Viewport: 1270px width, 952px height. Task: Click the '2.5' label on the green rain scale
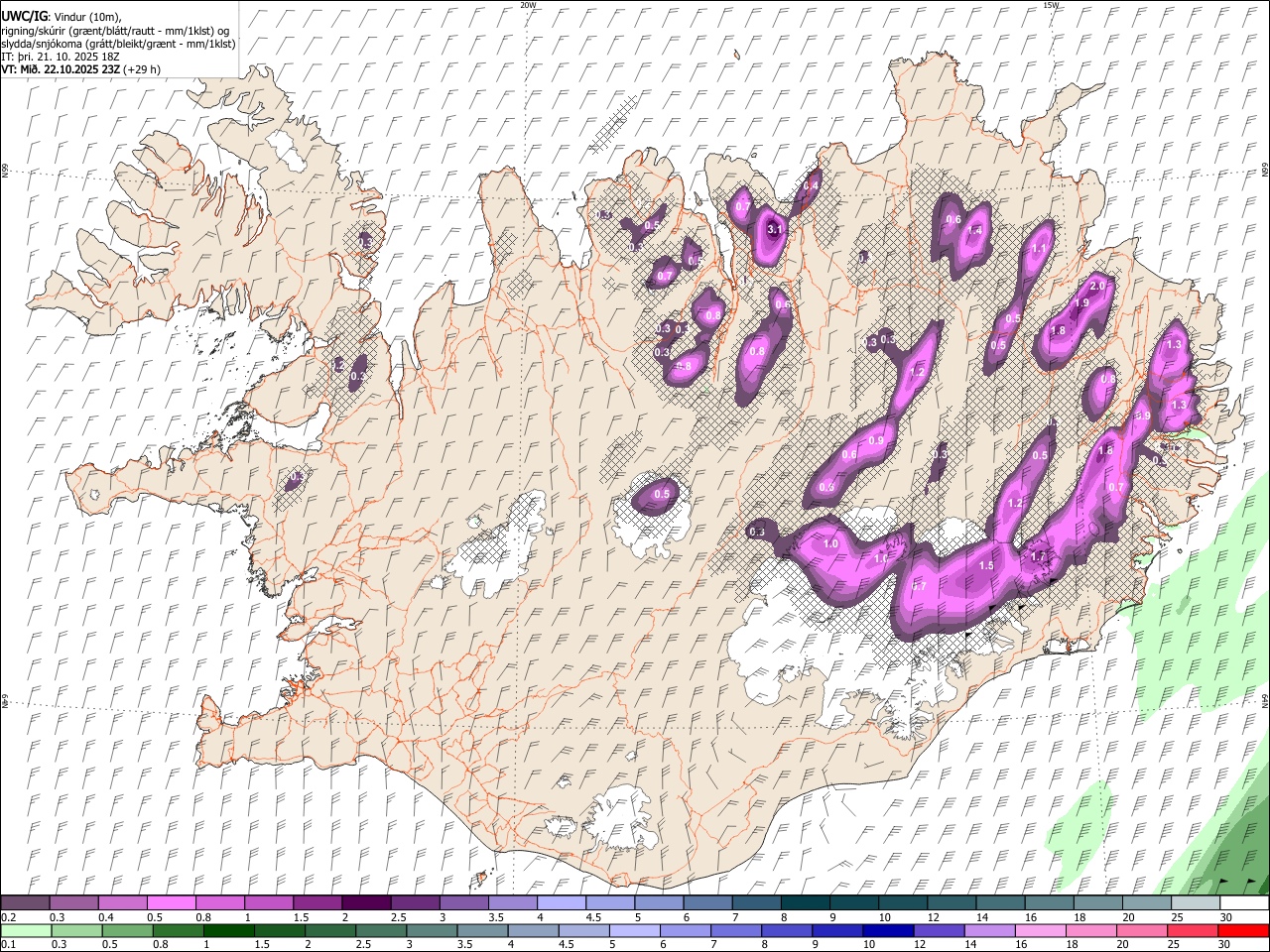tap(364, 945)
